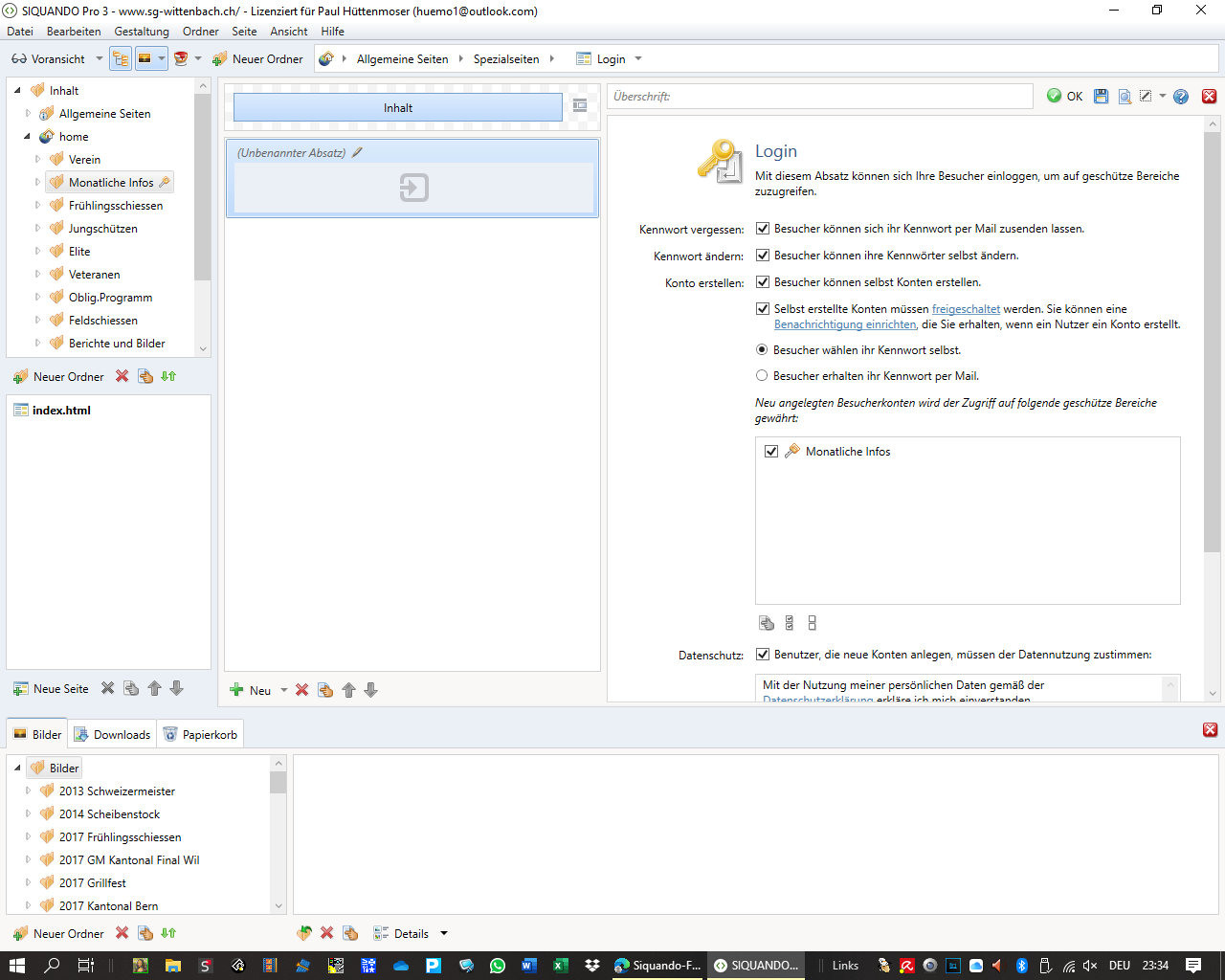Toggle the Konto erstellen checkbox
This screenshot has height=980, width=1225.
763,282
